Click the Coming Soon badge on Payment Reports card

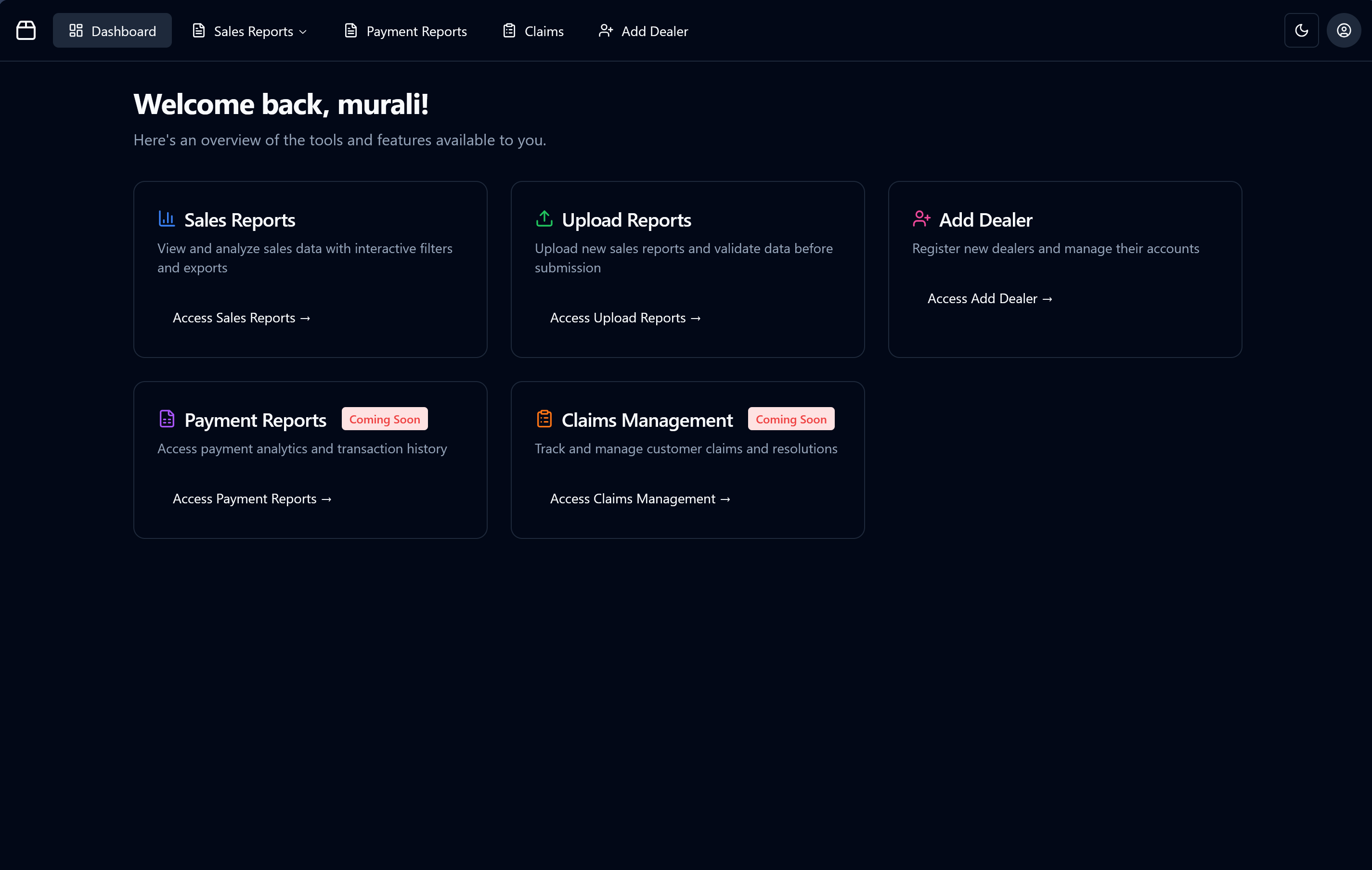[x=384, y=419]
